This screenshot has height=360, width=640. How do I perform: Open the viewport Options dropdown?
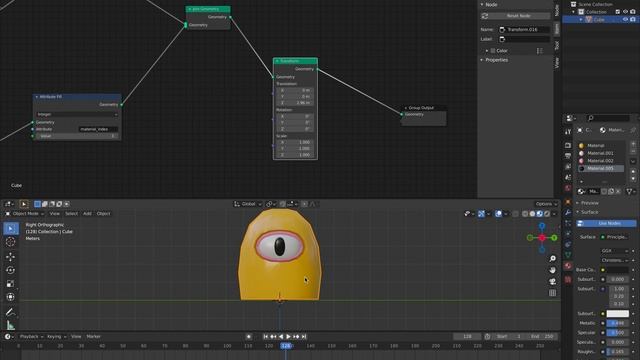pos(547,204)
